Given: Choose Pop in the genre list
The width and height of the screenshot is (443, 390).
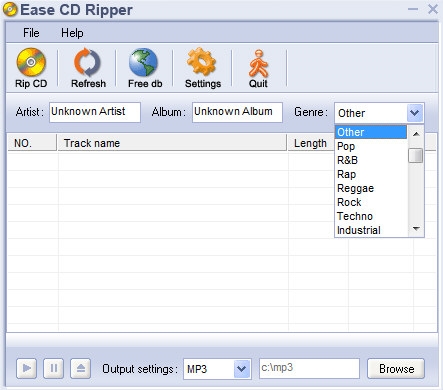Looking at the screenshot, I should (x=371, y=146).
